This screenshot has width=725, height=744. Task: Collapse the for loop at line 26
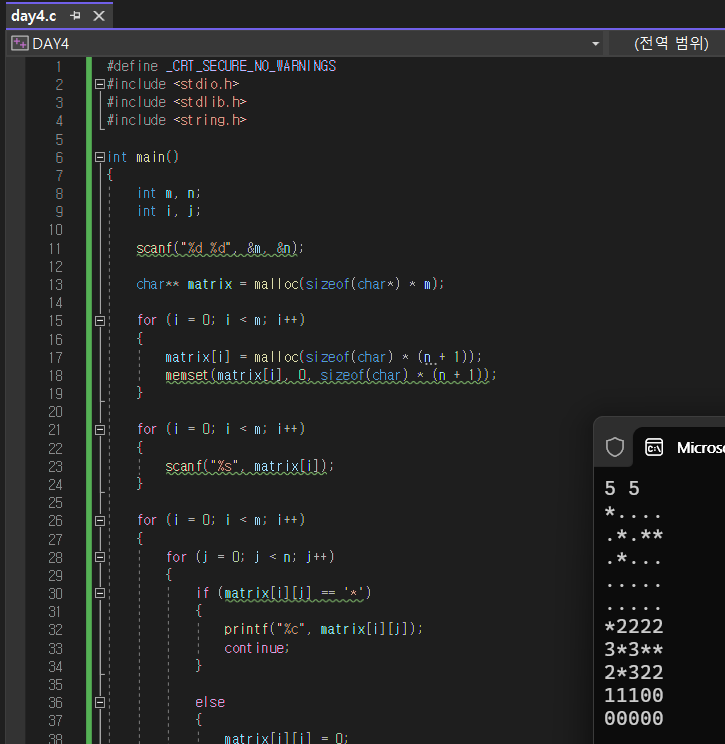(x=100, y=521)
